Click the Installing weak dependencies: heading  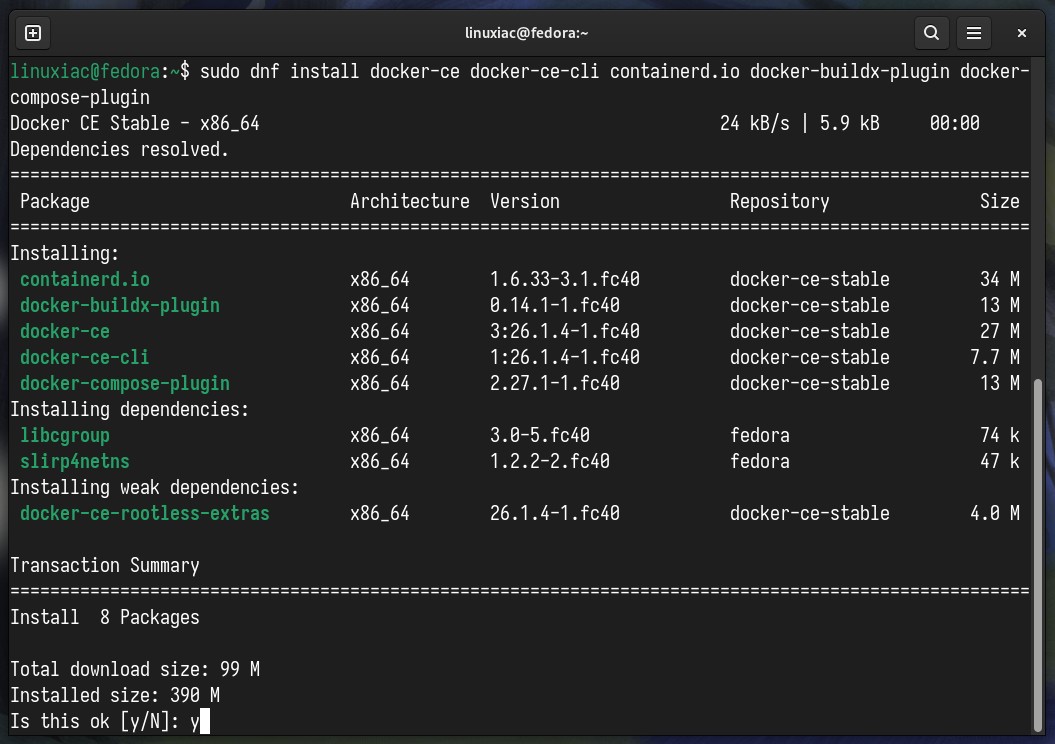click(155, 487)
